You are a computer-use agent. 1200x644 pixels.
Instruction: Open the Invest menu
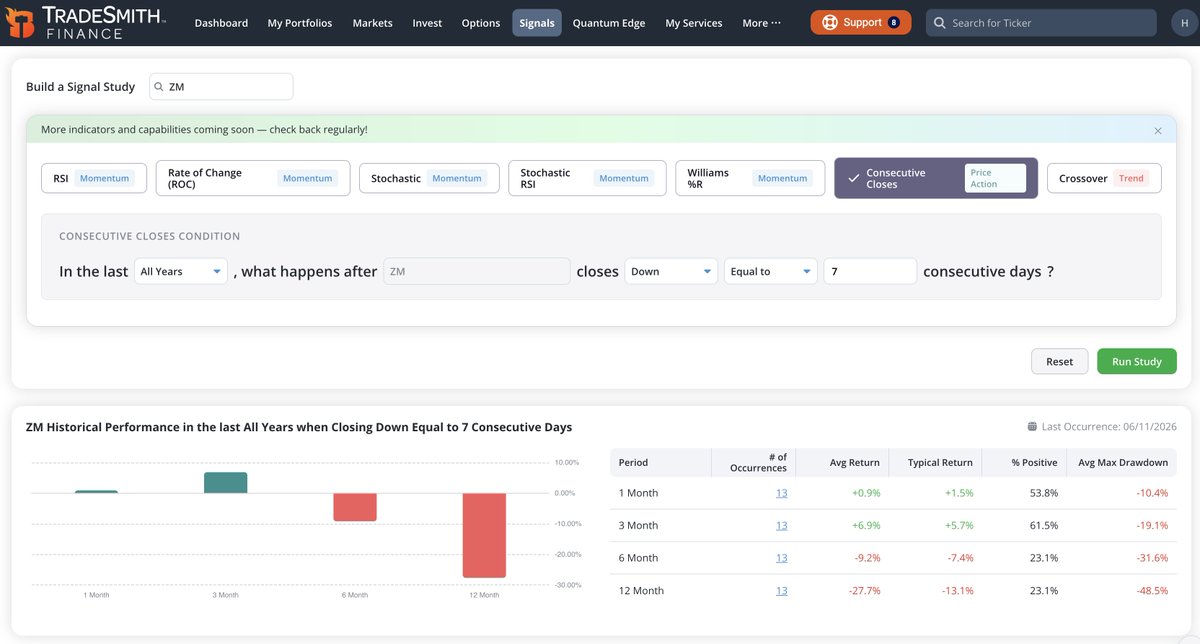coord(427,23)
